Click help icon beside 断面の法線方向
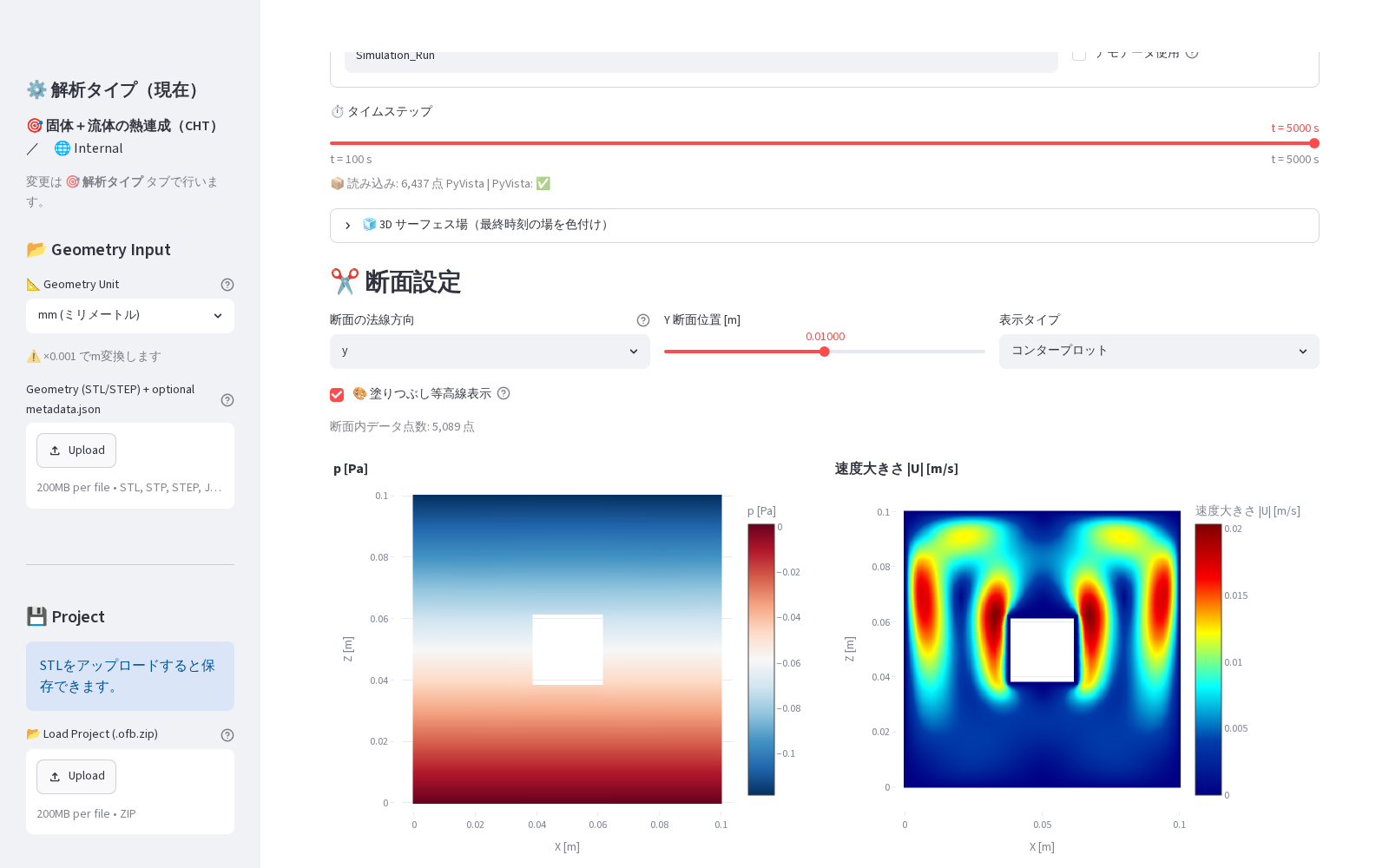 pyautogui.click(x=643, y=320)
